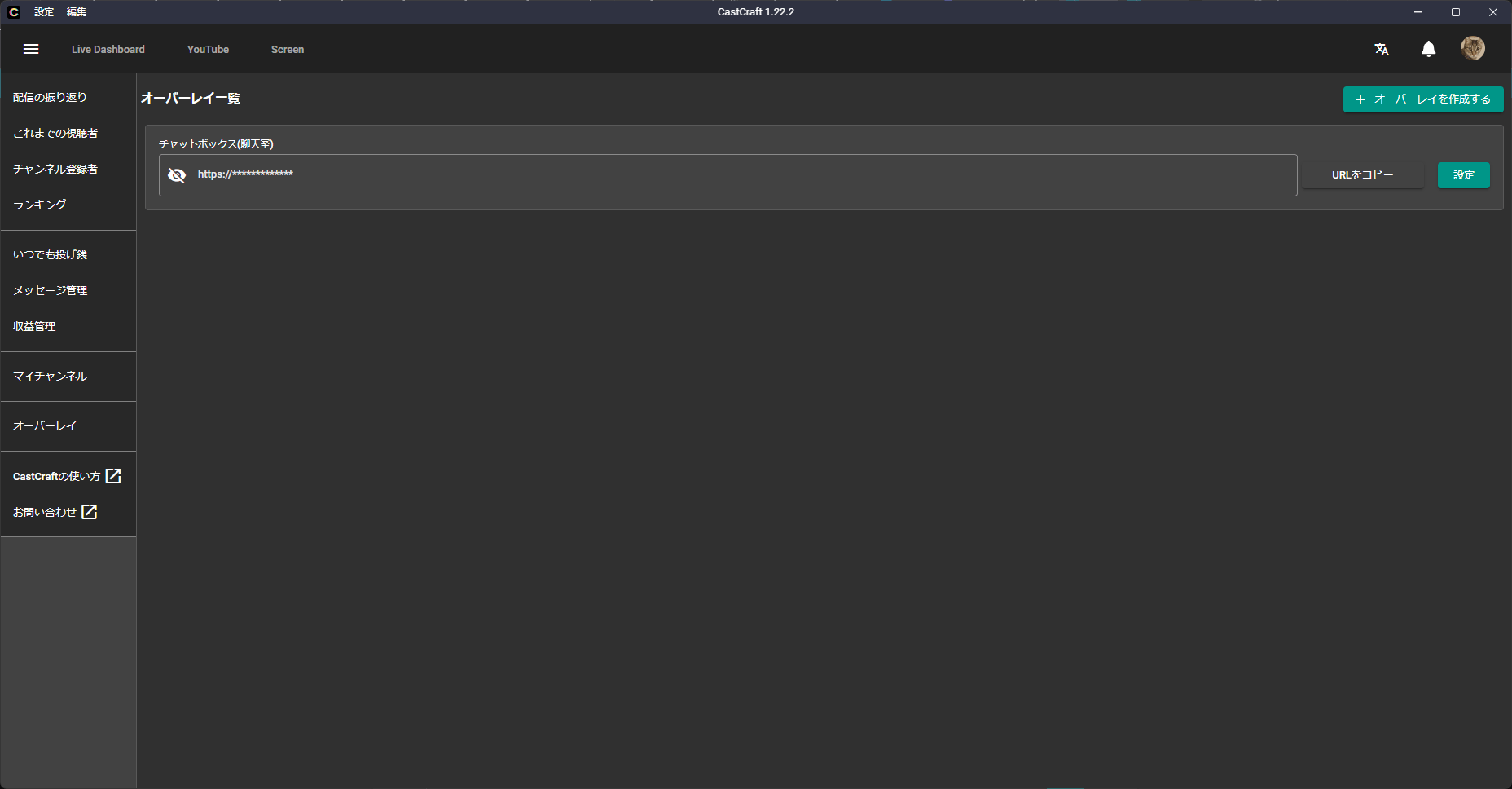Switch to the YouTube tab
The image size is (1512, 789).
point(208,49)
